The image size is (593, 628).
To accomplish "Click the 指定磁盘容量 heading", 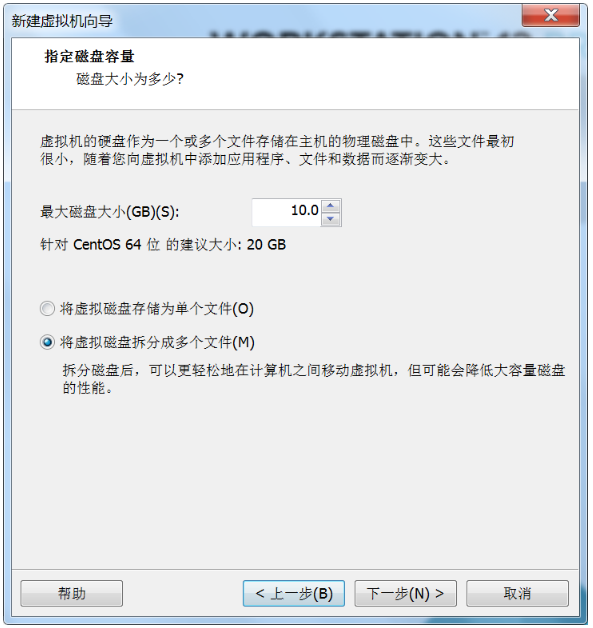I will click(x=89, y=56).
